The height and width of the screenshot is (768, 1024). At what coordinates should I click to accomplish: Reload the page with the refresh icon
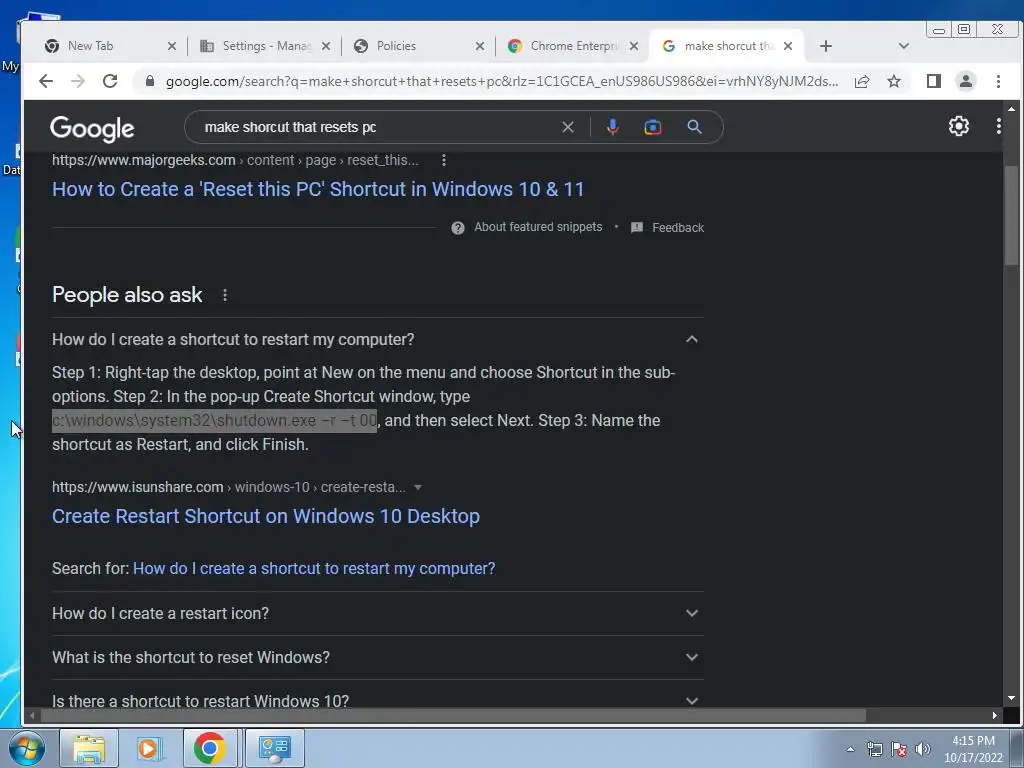point(110,81)
